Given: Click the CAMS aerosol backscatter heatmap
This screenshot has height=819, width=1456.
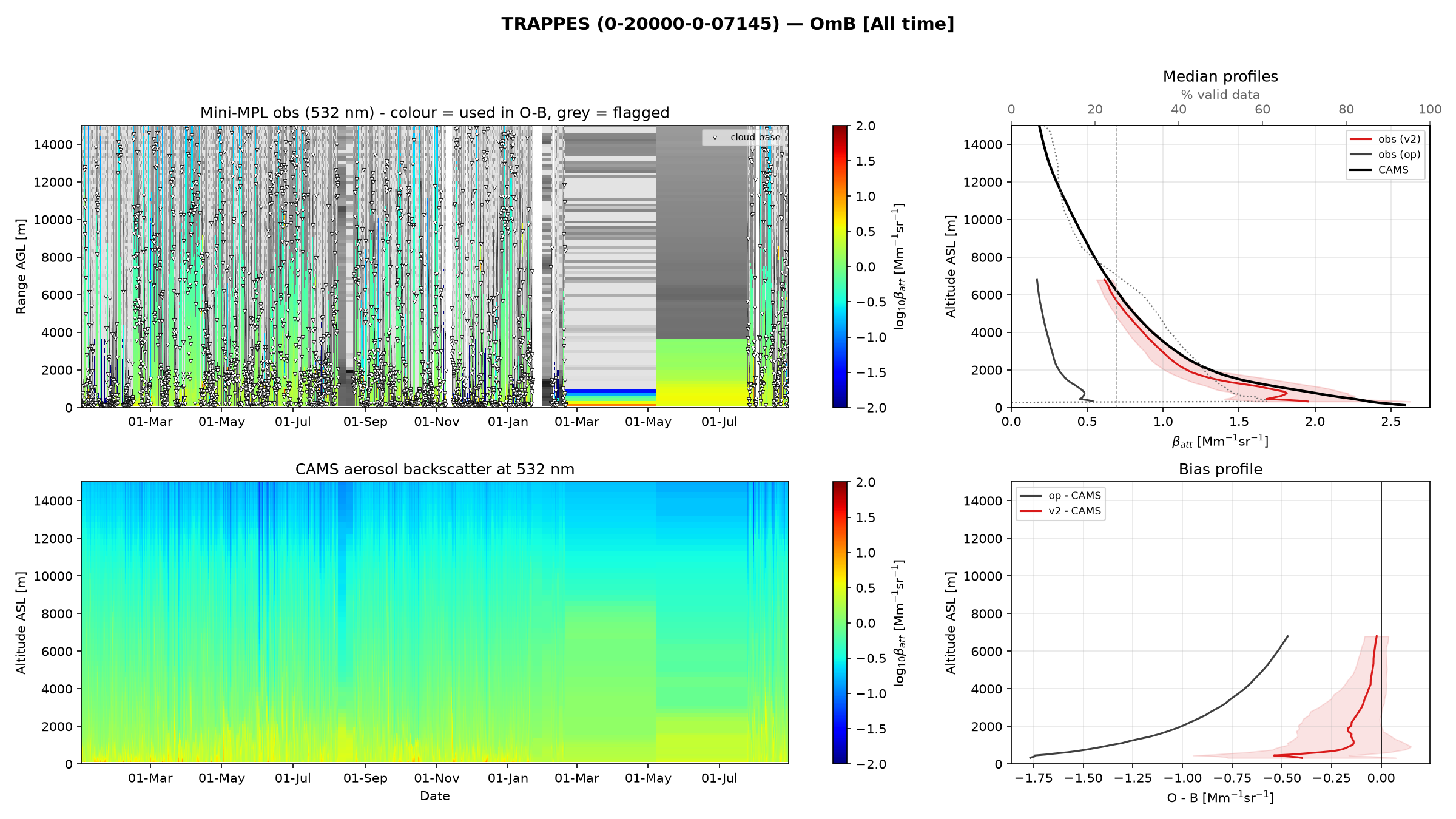Looking at the screenshot, I should tap(434, 623).
